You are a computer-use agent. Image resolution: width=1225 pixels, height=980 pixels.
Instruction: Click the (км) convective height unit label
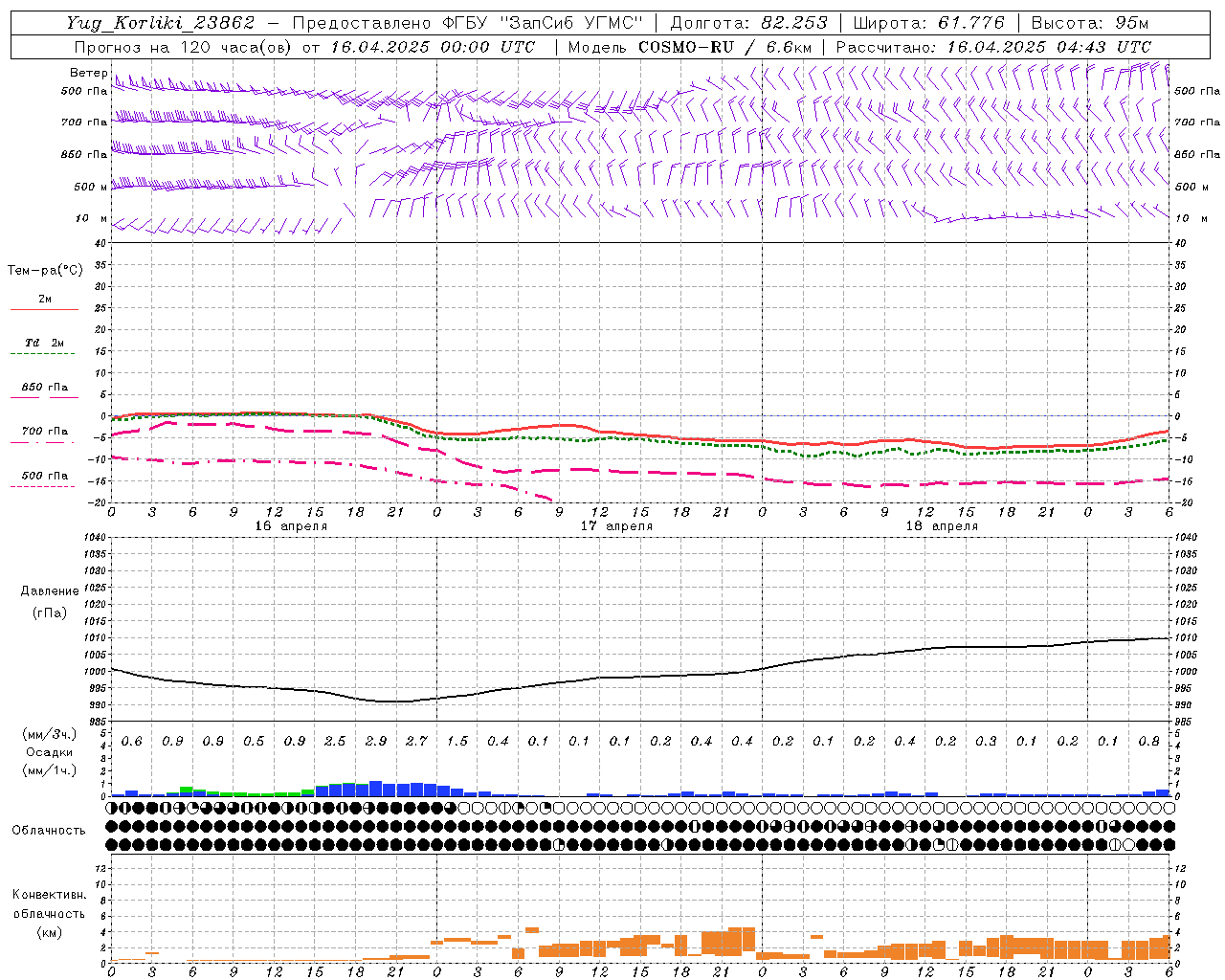[x=49, y=932]
